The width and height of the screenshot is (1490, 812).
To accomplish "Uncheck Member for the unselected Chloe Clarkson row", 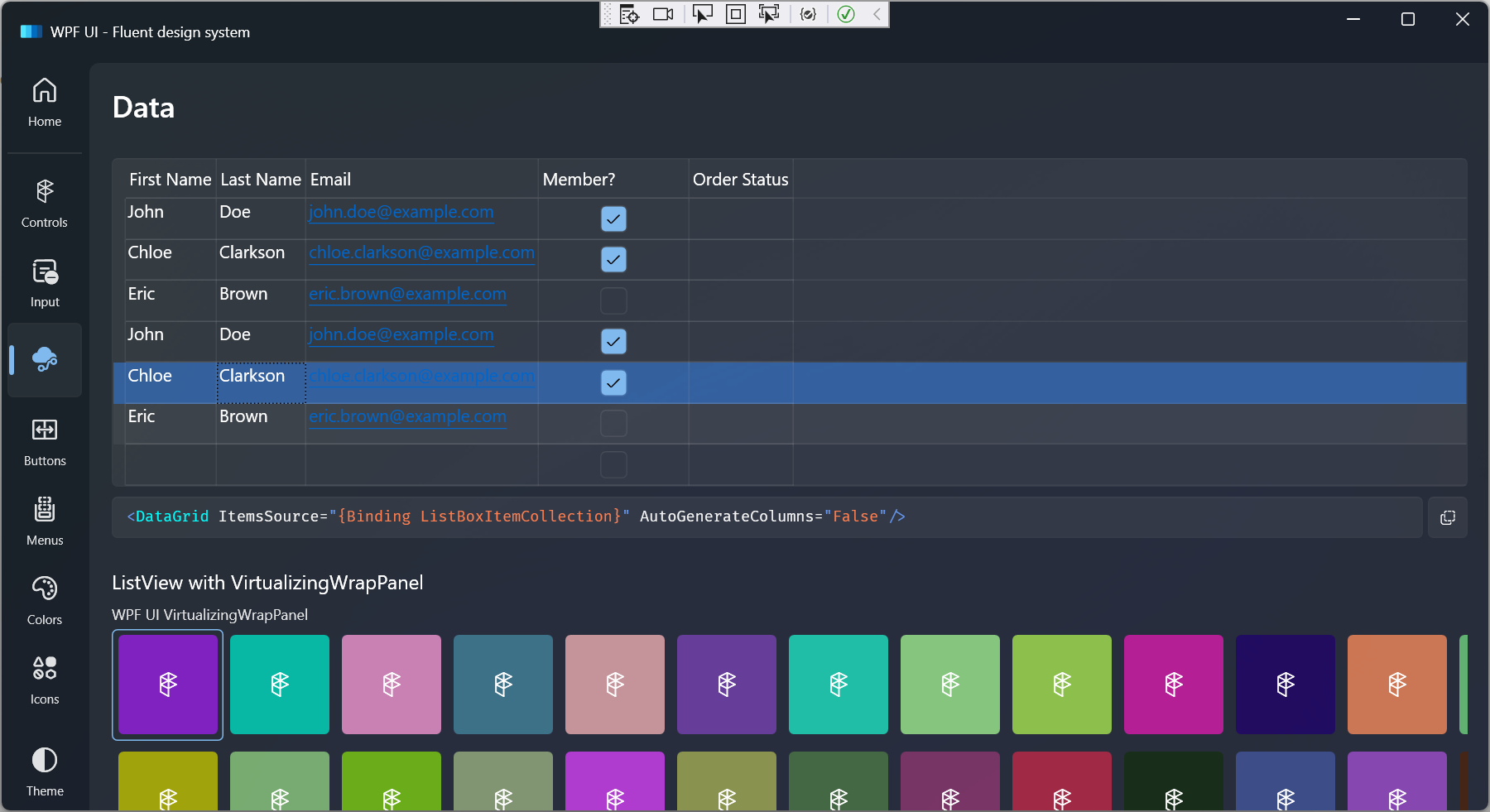I will pos(613,259).
